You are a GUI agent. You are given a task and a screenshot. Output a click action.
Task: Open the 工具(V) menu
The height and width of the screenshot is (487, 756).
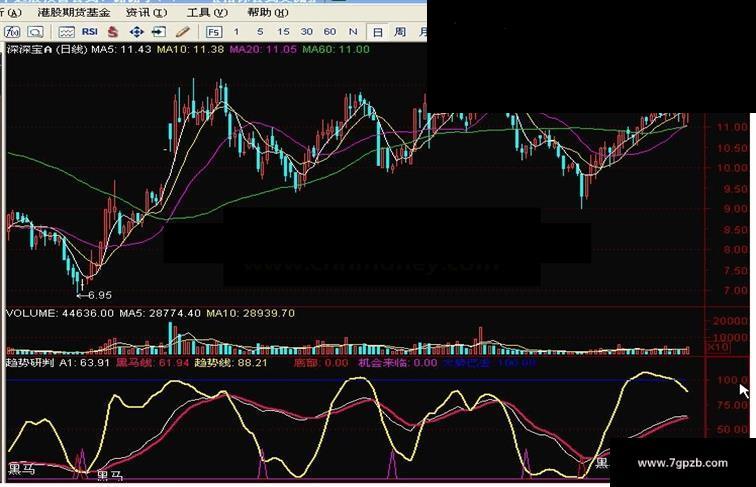(207, 13)
